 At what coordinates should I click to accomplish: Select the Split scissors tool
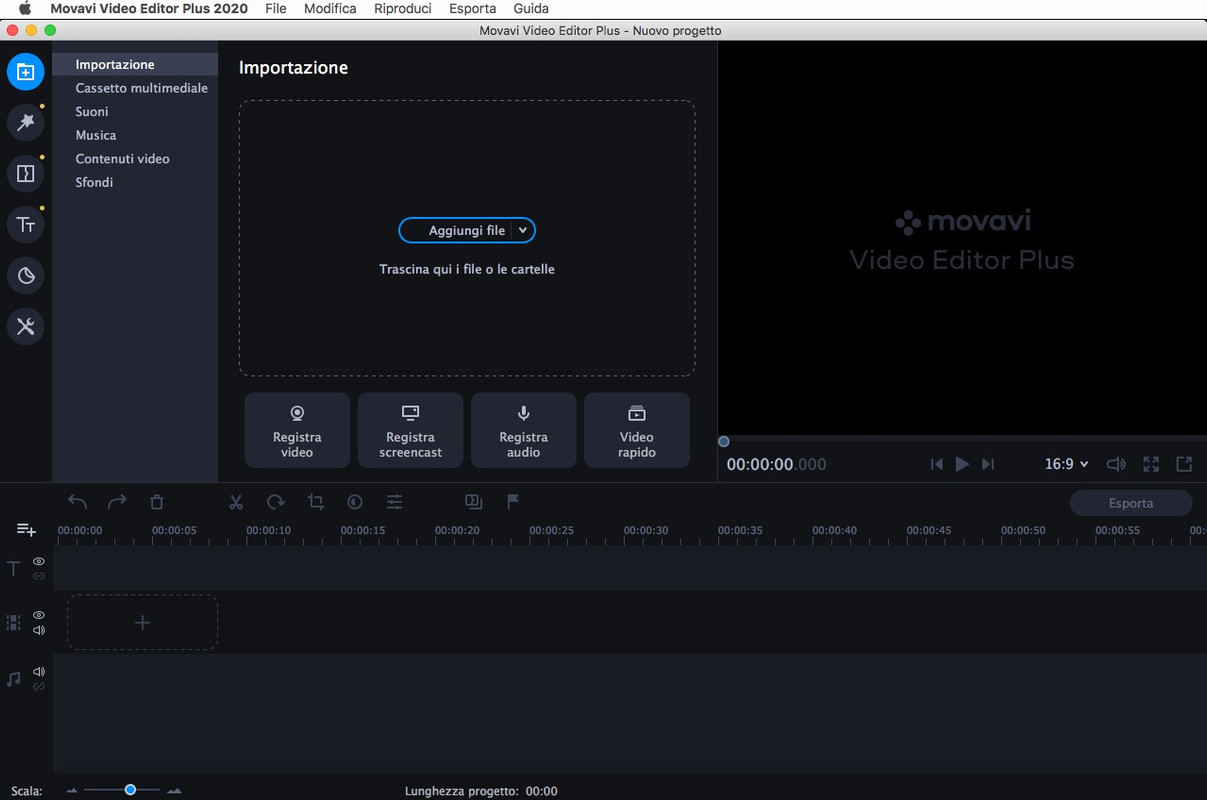(236, 502)
